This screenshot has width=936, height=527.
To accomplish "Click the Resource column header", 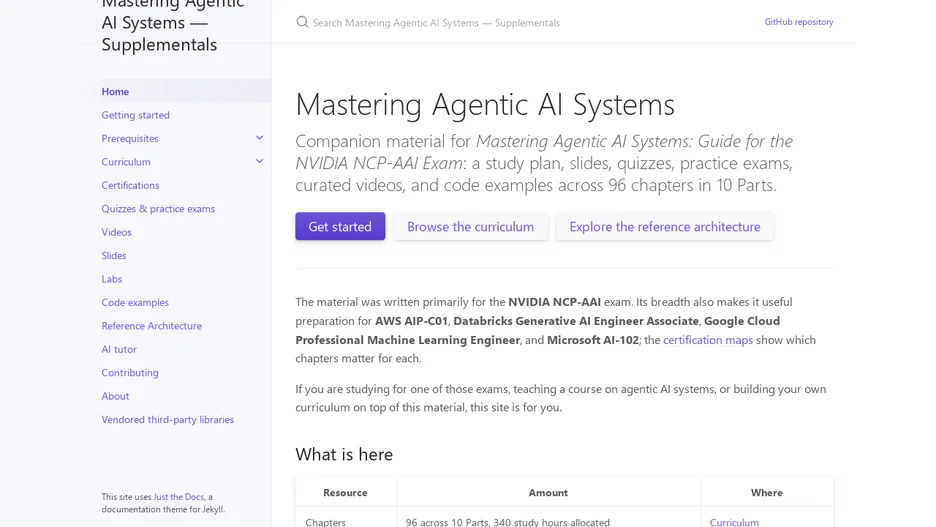I will point(345,492).
